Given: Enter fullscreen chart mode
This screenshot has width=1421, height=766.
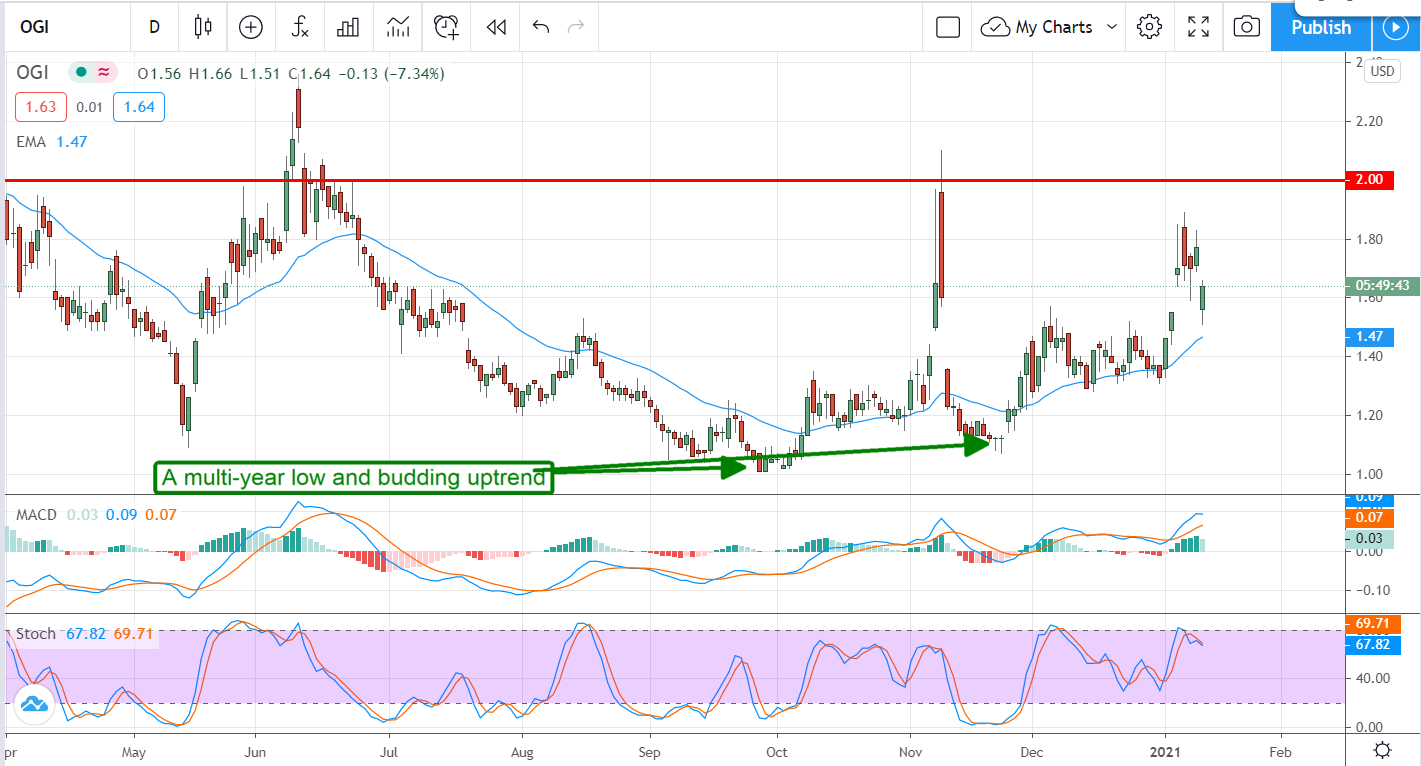Looking at the screenshot, I should (1198, 27).
